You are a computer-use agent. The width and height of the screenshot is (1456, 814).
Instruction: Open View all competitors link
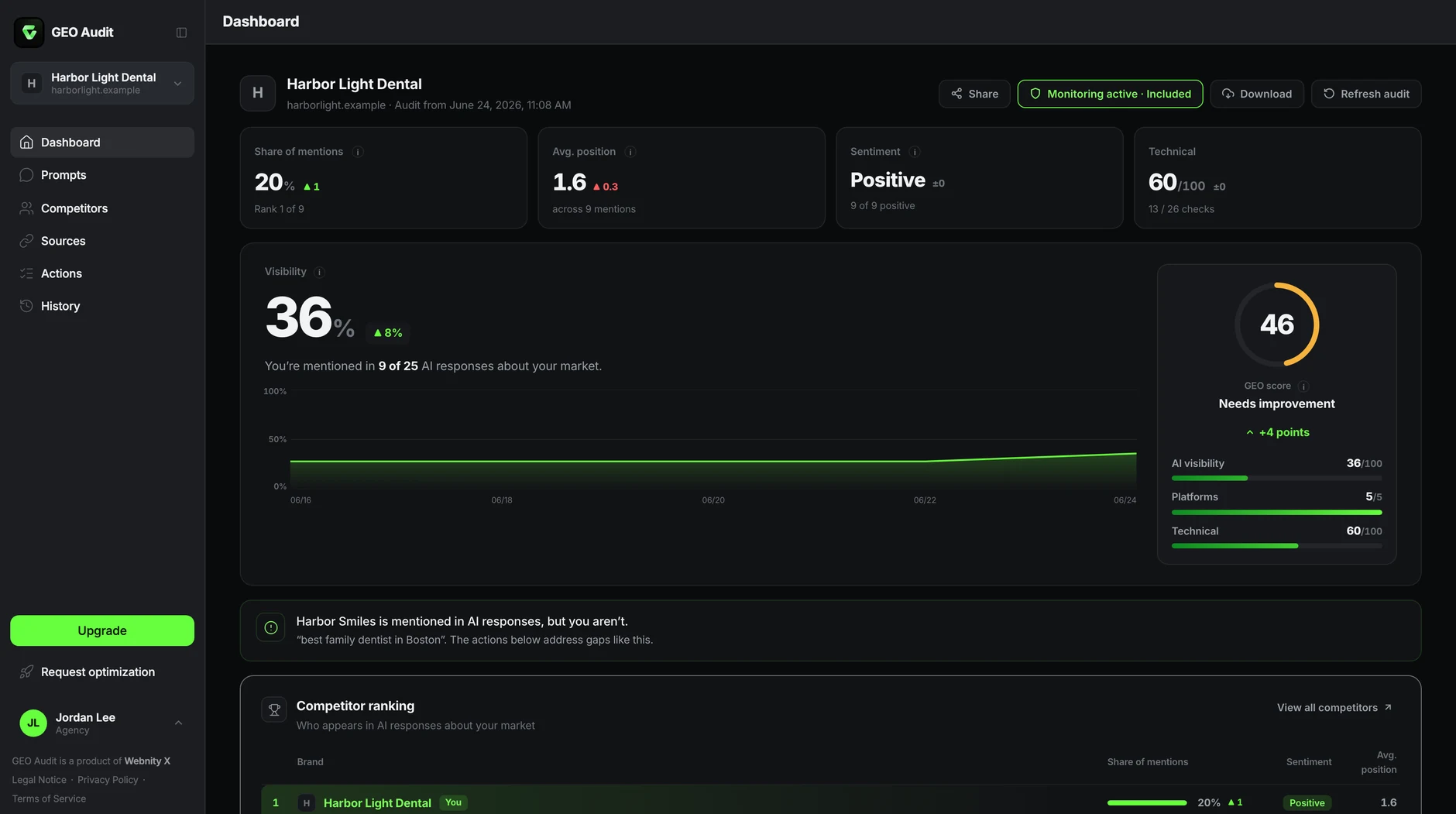point(1334,708)
